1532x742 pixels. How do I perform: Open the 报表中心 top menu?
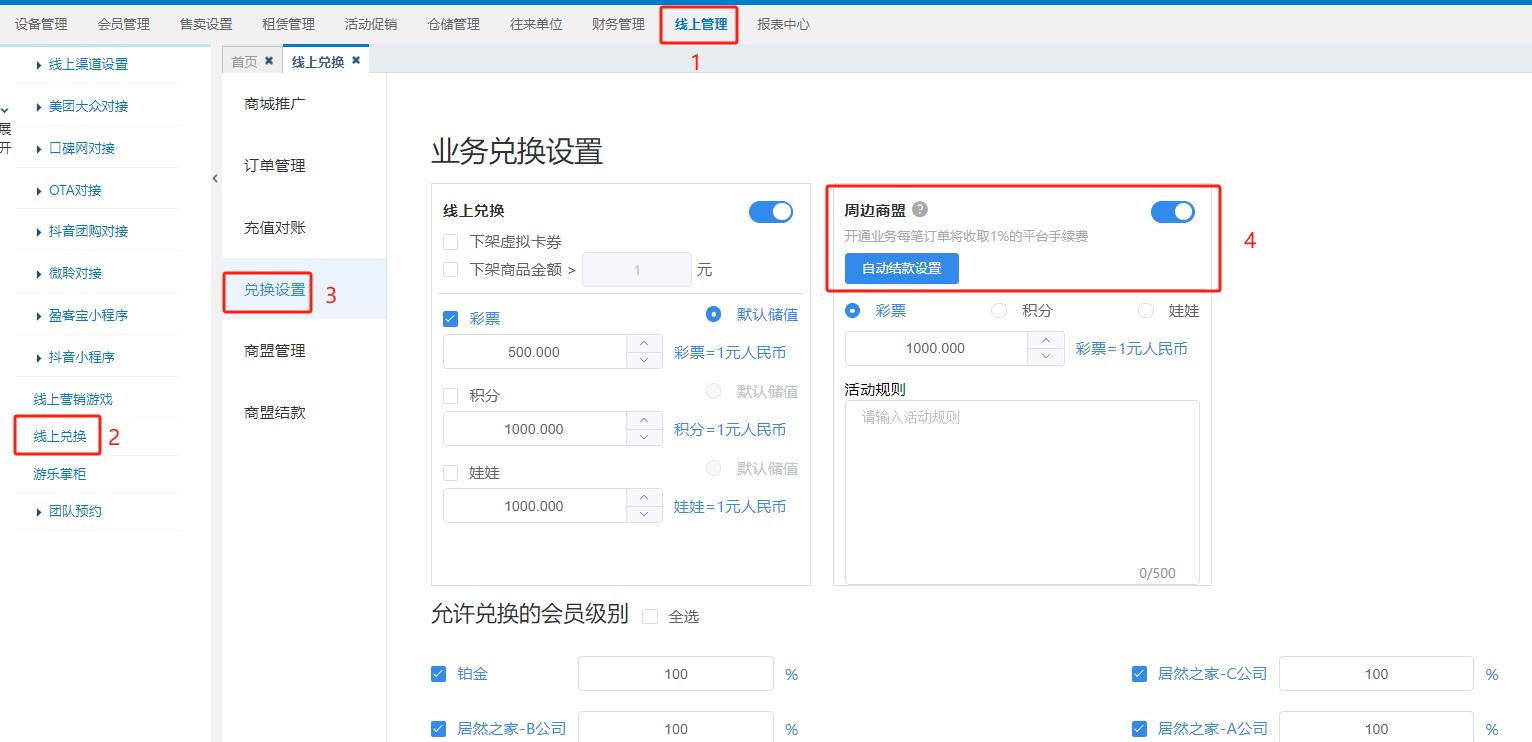pos(783,24)
